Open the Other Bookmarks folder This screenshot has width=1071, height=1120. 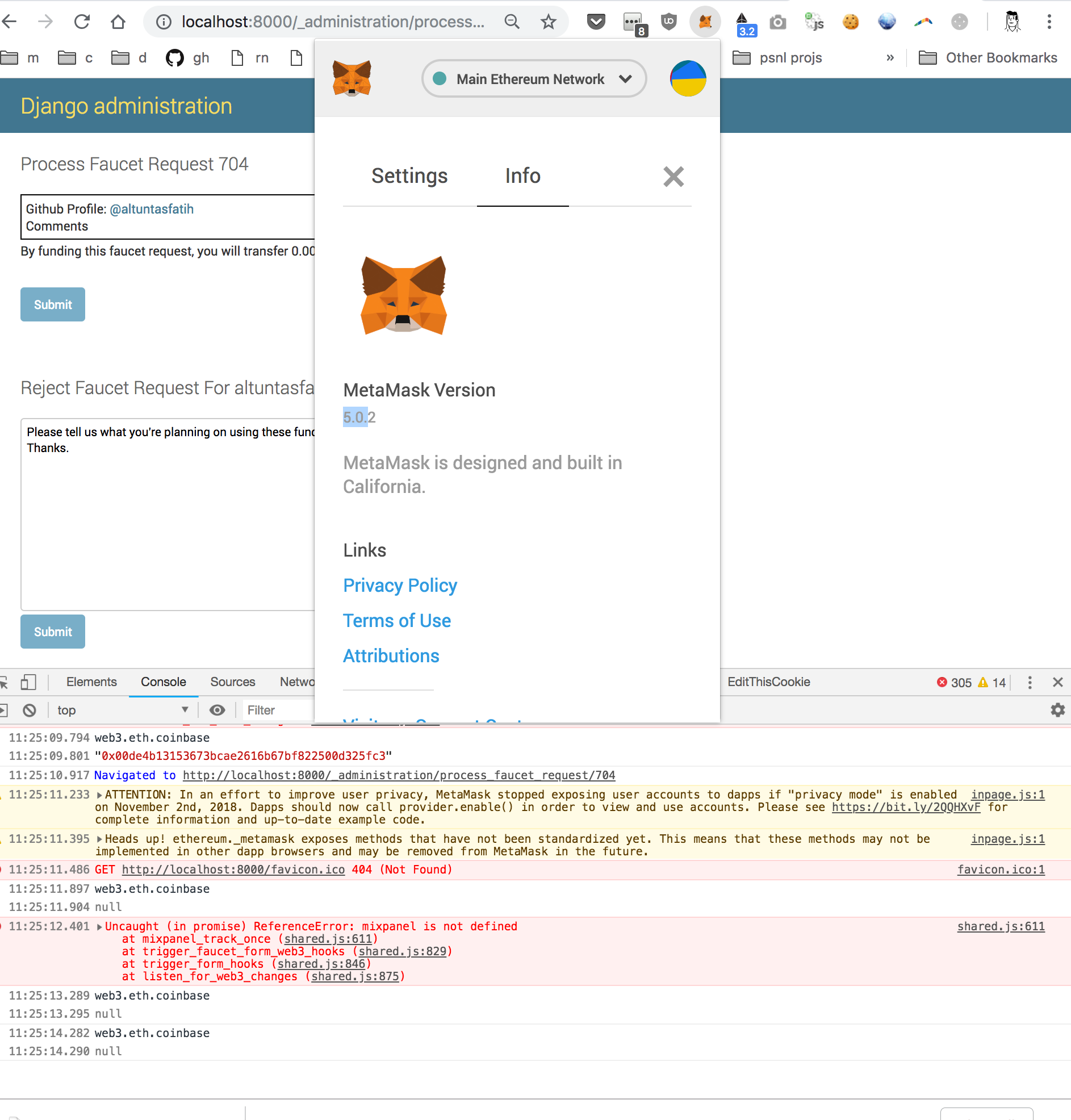click(x=988, y=58)
